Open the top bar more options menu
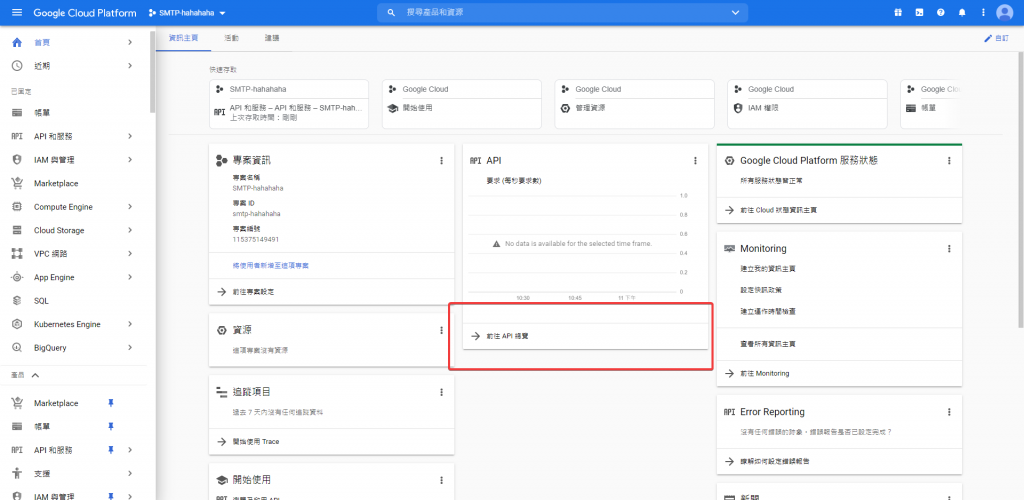The width and height of the screenshot is (1024, 500). point(984,12)
